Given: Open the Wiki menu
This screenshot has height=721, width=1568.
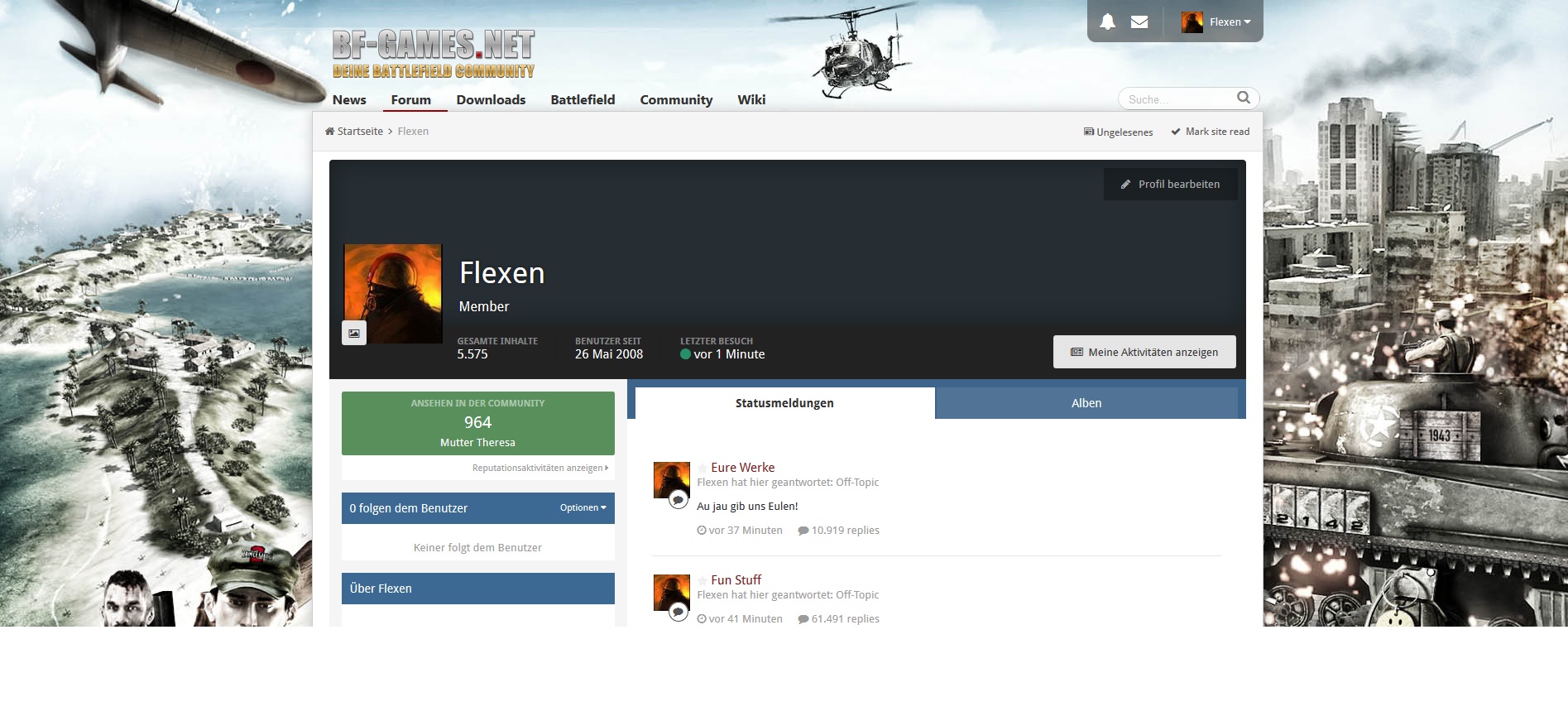Looking at the screenshot, I should coord(751,99).
